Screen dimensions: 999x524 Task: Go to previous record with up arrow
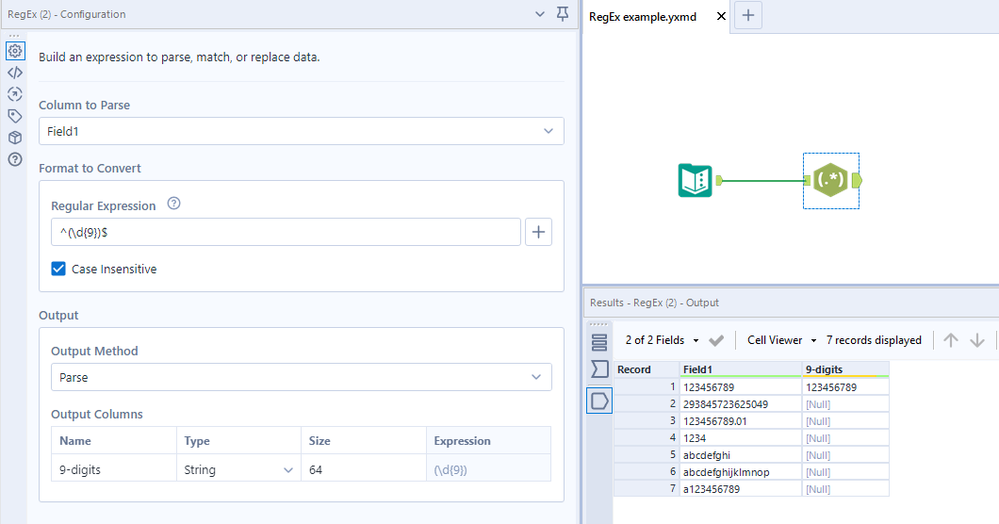click(951, 340)
